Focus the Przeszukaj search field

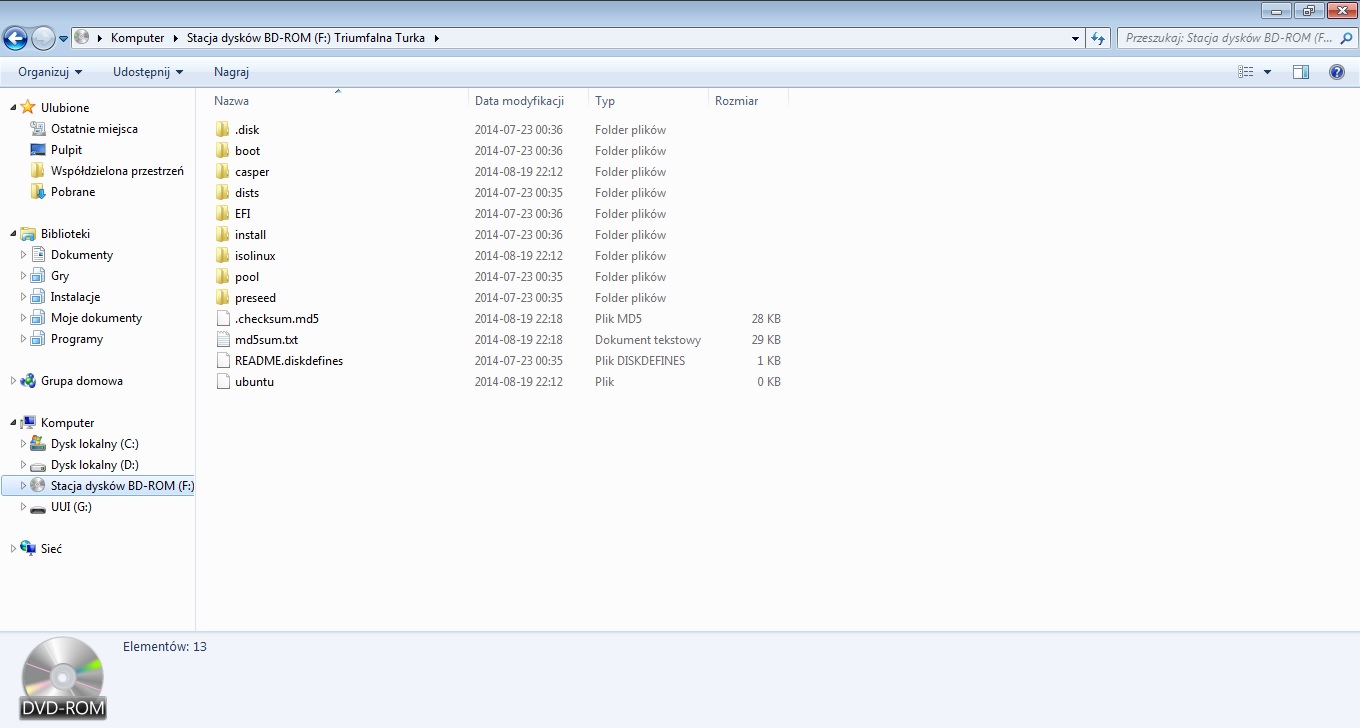coord(1226,38)
